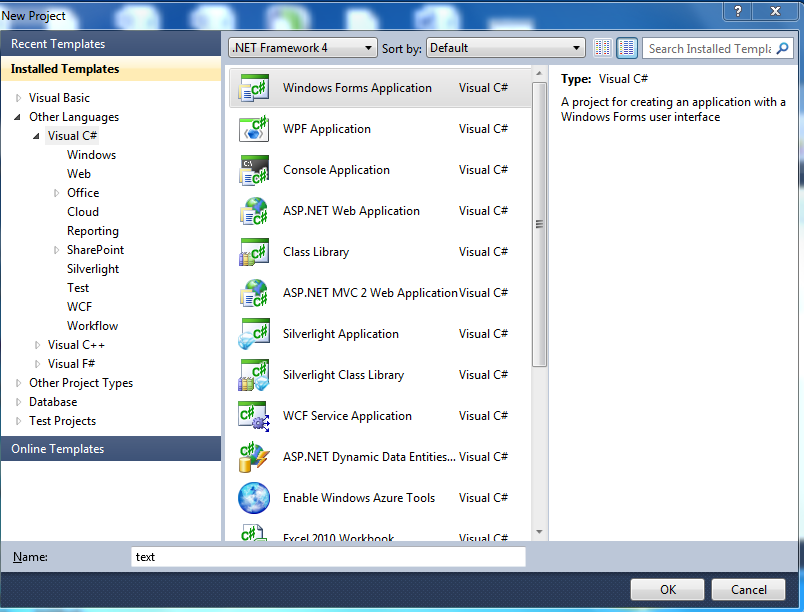The image size is (804, 612).
Task: Choose the WPF Application template icon
Action: point(254,129)
